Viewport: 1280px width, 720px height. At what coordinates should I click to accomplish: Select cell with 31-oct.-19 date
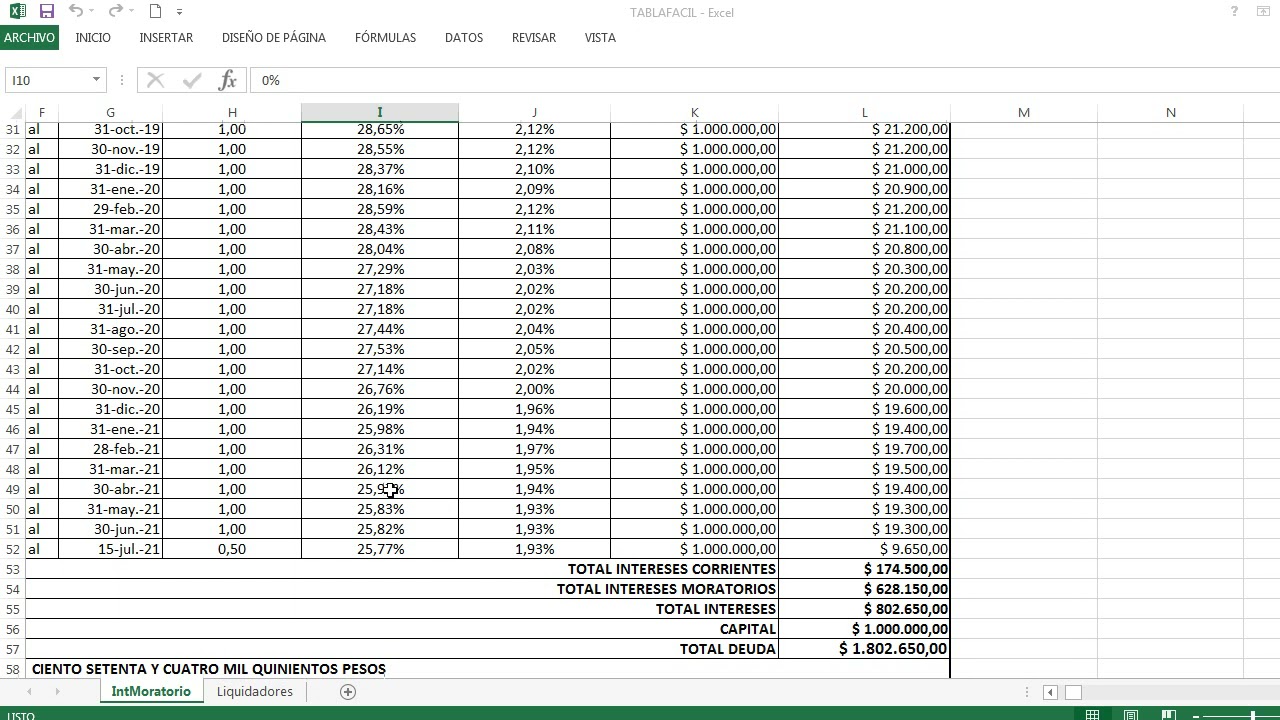[x=110, y=129]
